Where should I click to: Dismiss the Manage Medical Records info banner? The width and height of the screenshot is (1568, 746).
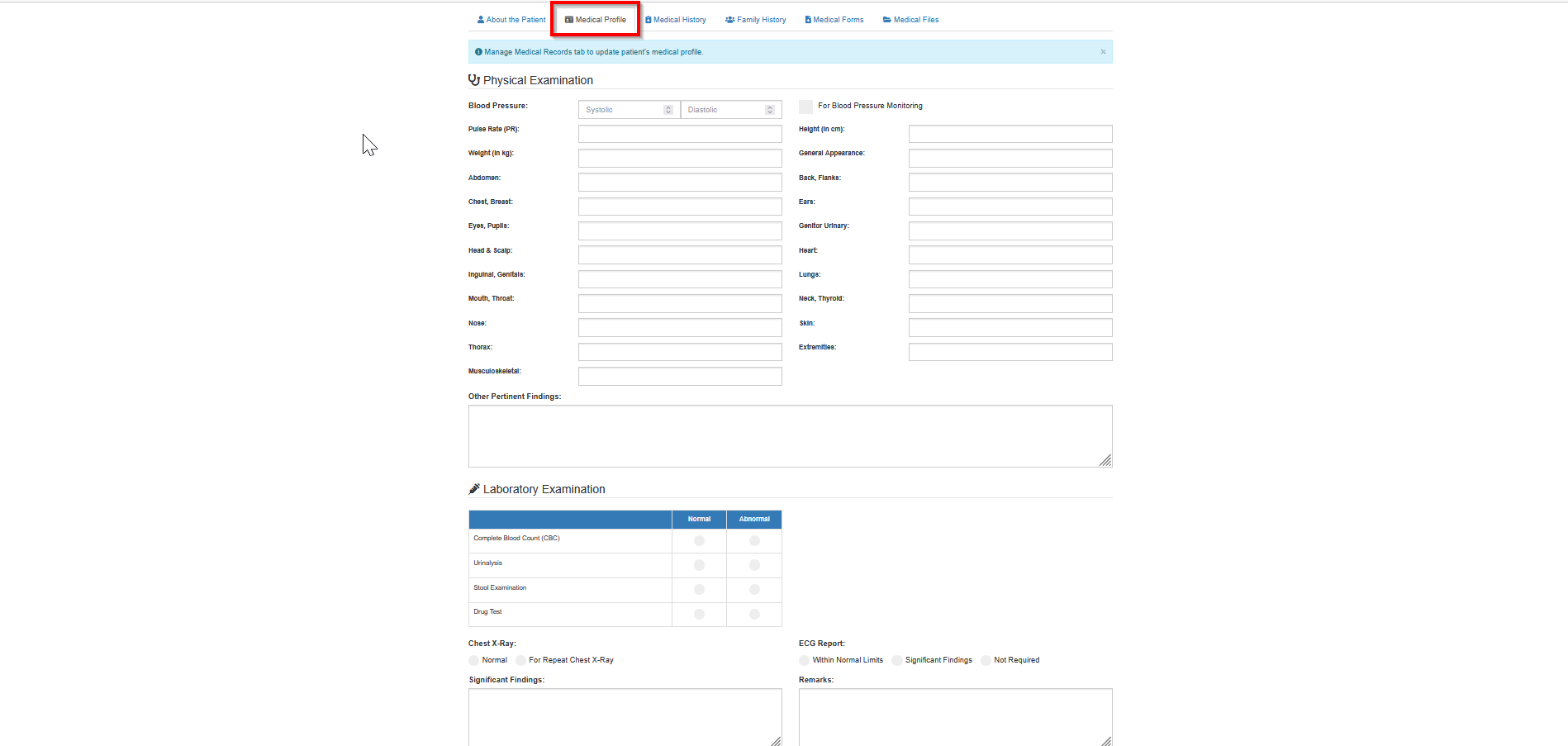pos(1103,52)
